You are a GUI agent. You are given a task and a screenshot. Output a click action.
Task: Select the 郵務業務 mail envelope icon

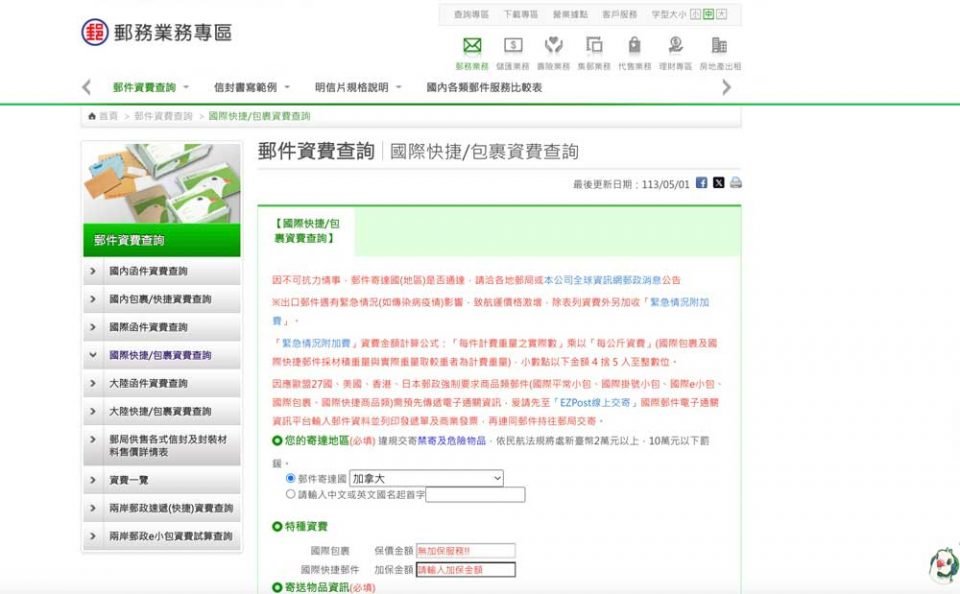[x=470, y=47]
